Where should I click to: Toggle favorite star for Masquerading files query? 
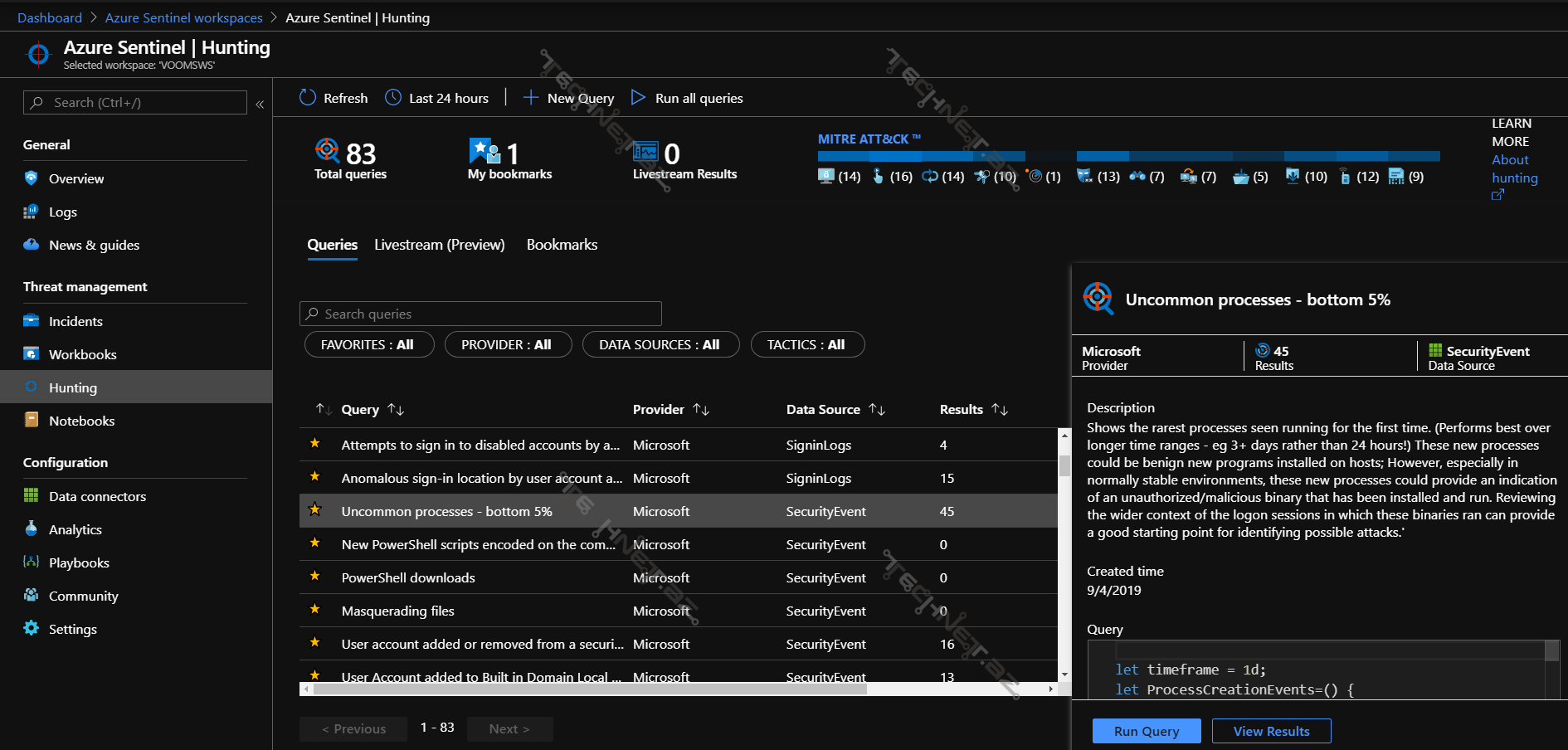[315, 610]
